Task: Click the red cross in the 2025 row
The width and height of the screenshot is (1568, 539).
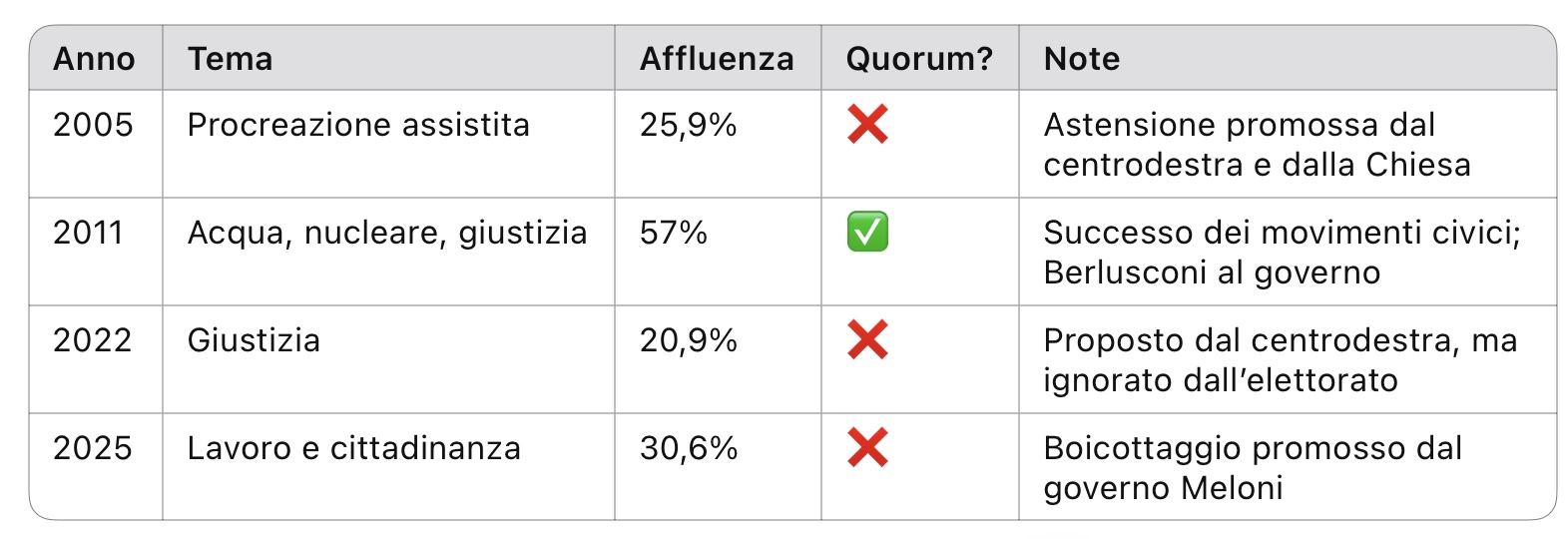Action: pos(867,448)
